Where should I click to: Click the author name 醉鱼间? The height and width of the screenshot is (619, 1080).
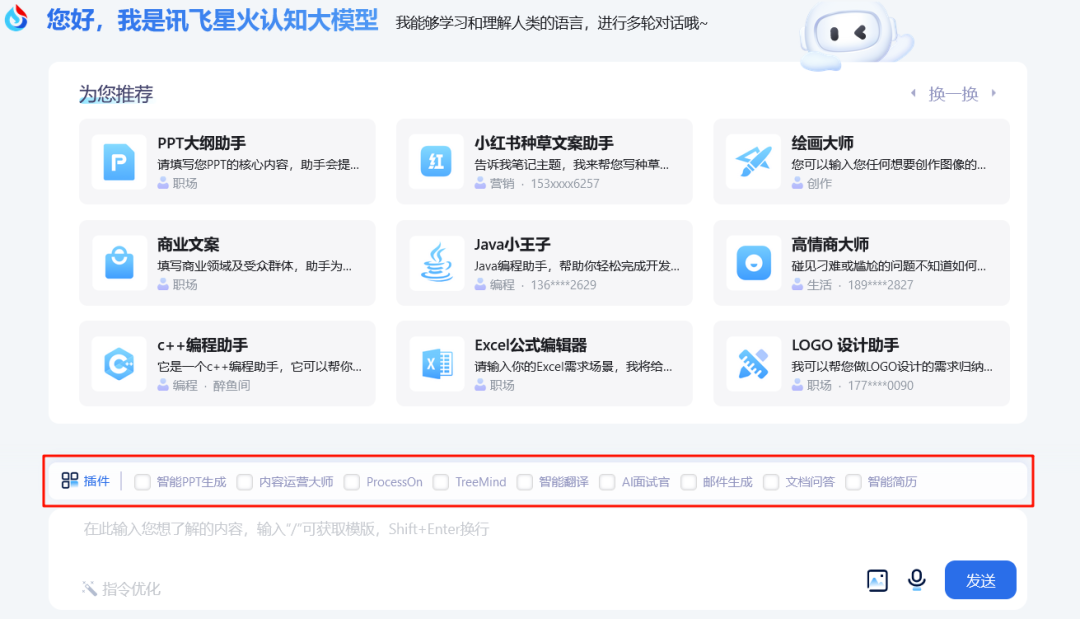pyautogui.click(x=231, y=386)
